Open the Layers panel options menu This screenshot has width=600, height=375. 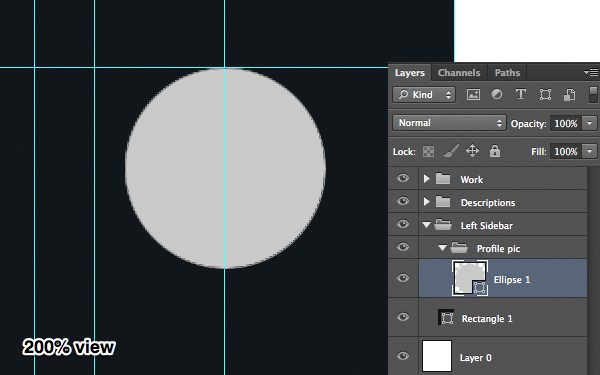point(591,72)
